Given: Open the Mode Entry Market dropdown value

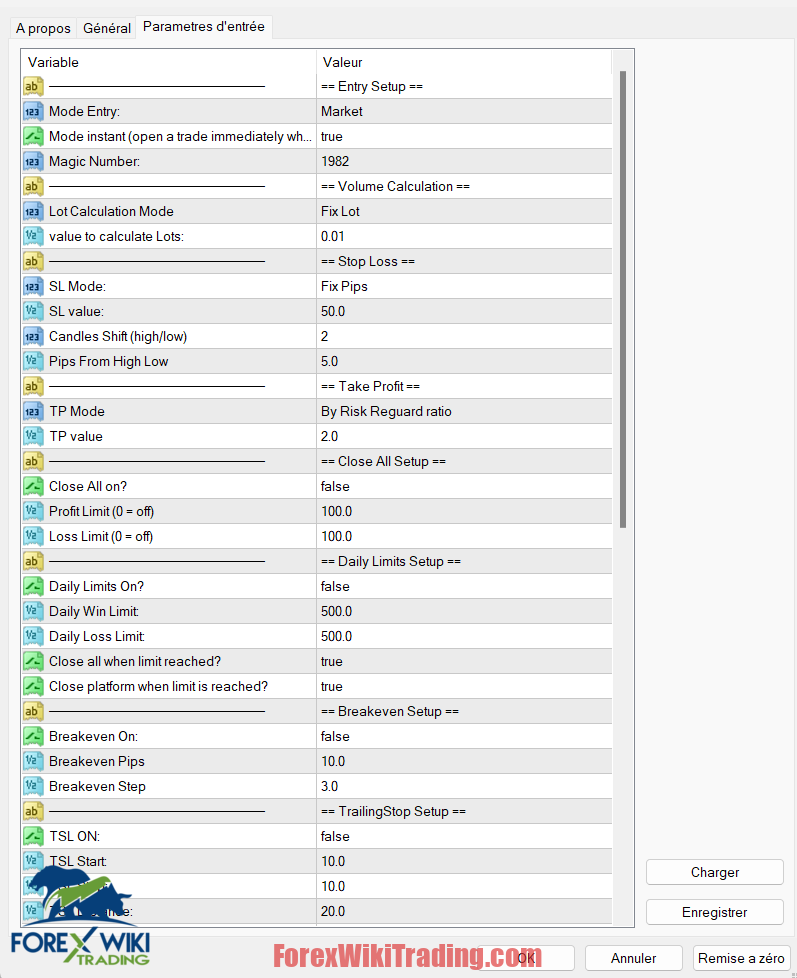Looking at the screenshot, I should coord(465,112).
